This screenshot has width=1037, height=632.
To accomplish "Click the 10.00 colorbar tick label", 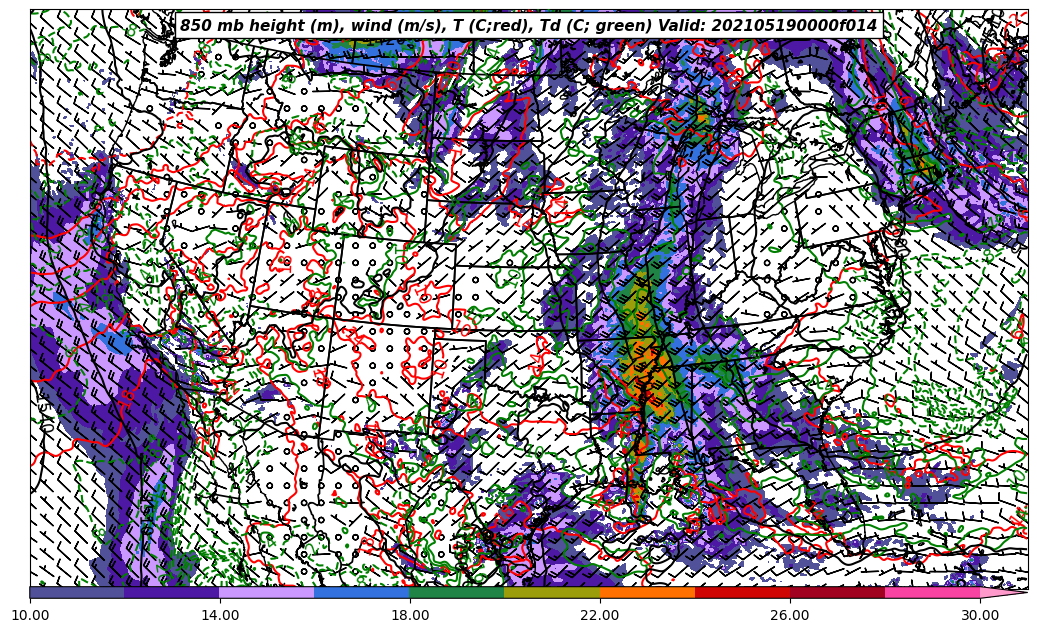I will [30, 616].
